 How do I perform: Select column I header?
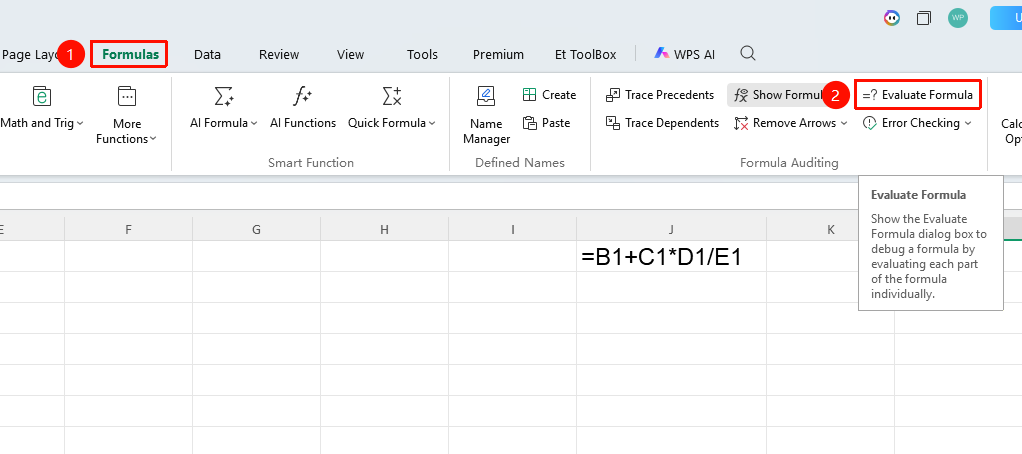tap(512, 229)
